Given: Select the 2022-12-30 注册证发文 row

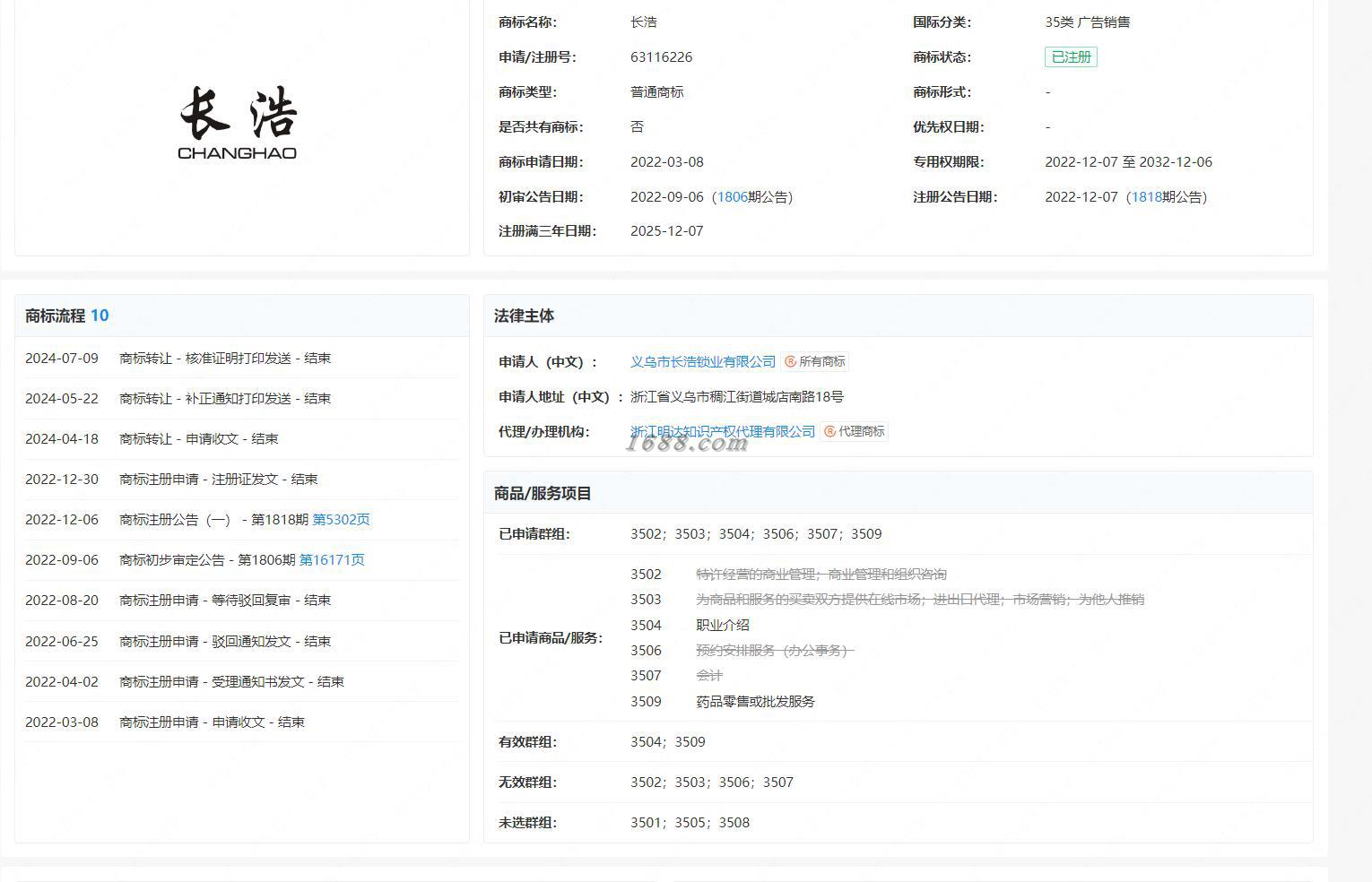Looking at the screenshot, I should click(241, 479).
